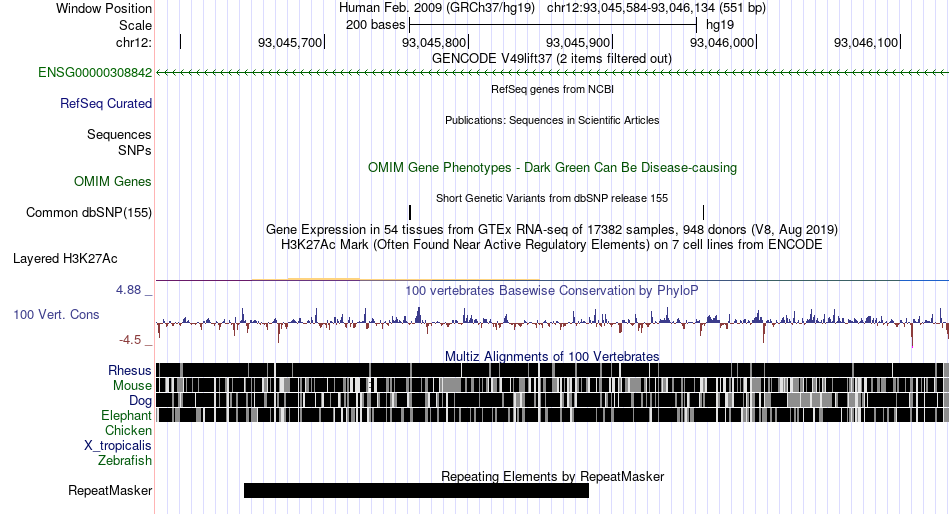Select the OMIM Genes track label
This screenshot has height=514, width=950.
pyautogui.click(x=113, y=181)
